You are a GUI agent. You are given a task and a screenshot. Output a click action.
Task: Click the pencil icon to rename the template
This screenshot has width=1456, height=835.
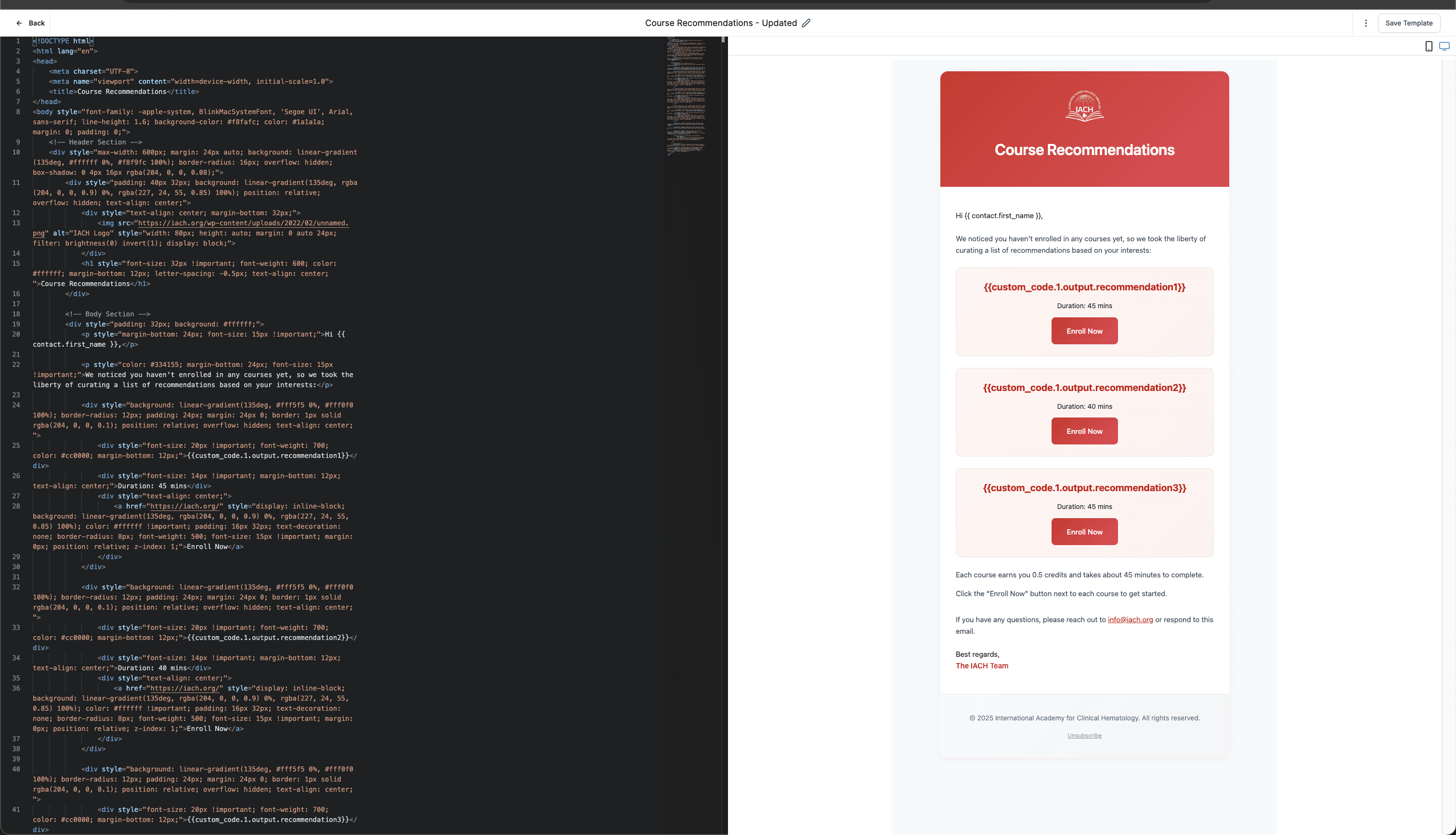806,23
